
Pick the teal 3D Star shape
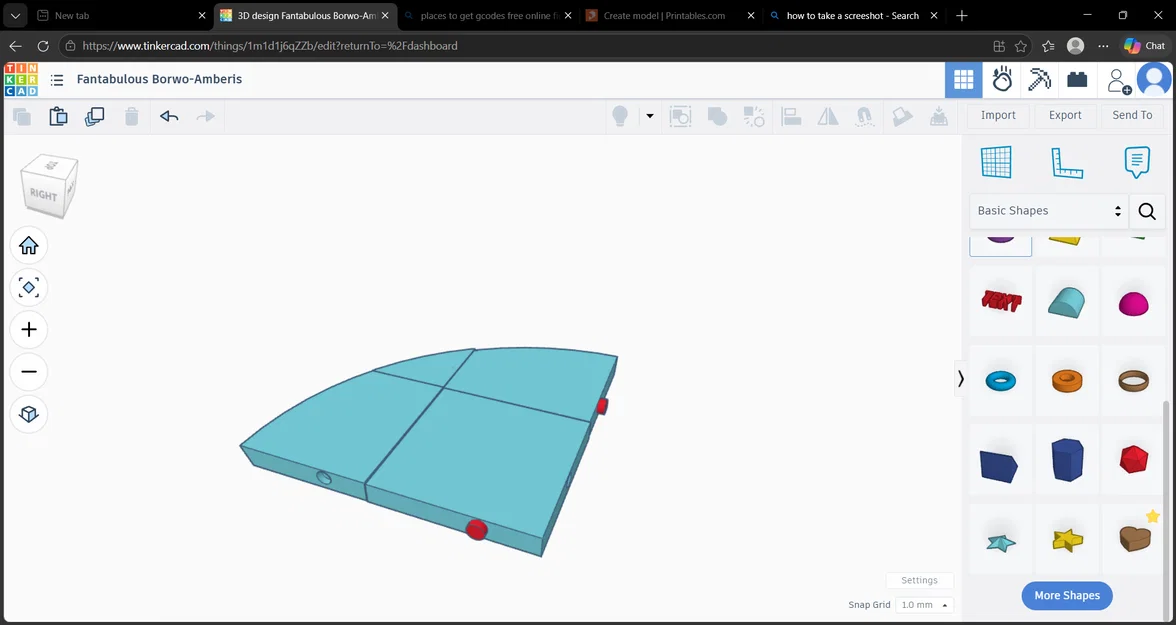point(1000,542)
